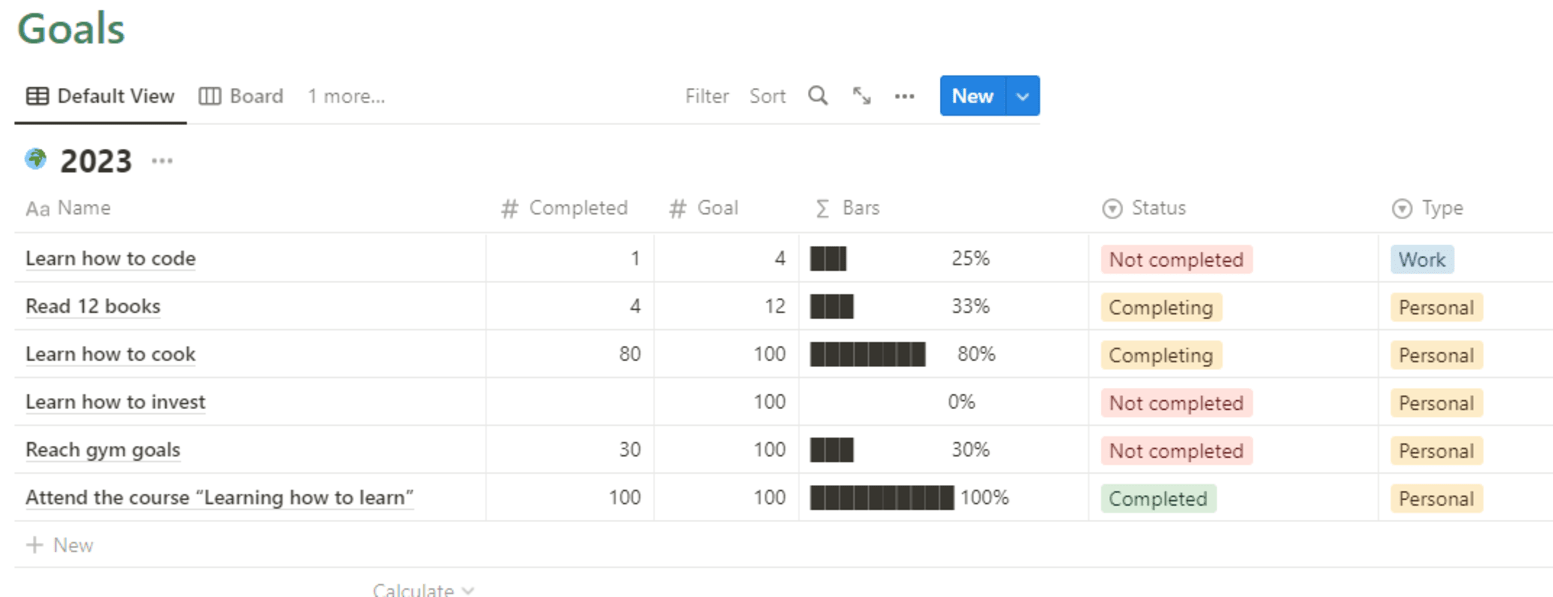Switch to the Board view tab
The height and width of the screenshot is (597, 1553).
[241, 96]
